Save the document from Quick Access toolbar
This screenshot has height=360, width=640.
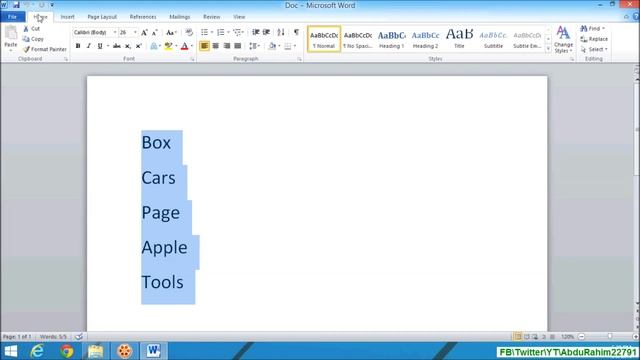[x=16, y=5]
